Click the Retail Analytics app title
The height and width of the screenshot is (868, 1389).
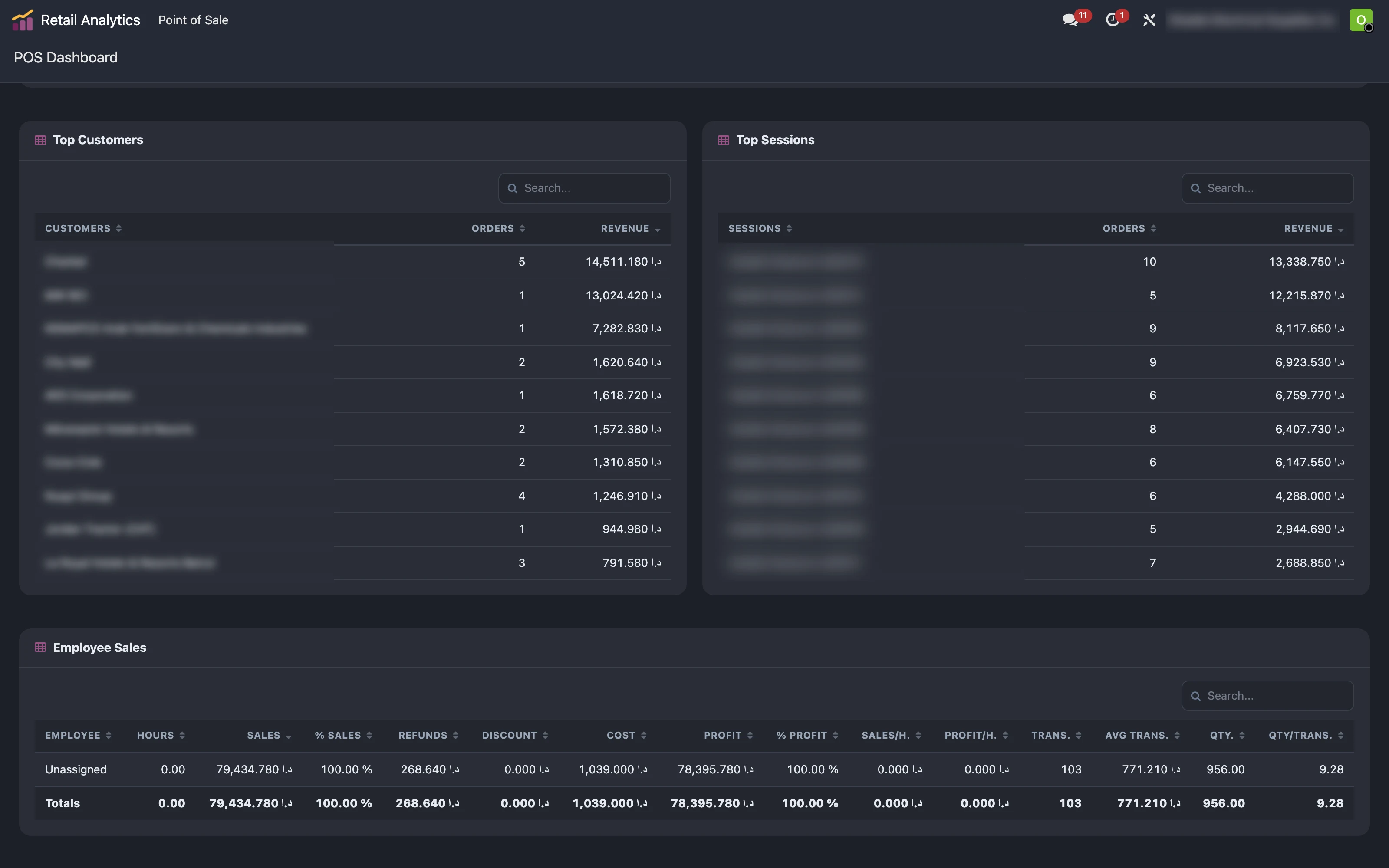tap(91, 20)
